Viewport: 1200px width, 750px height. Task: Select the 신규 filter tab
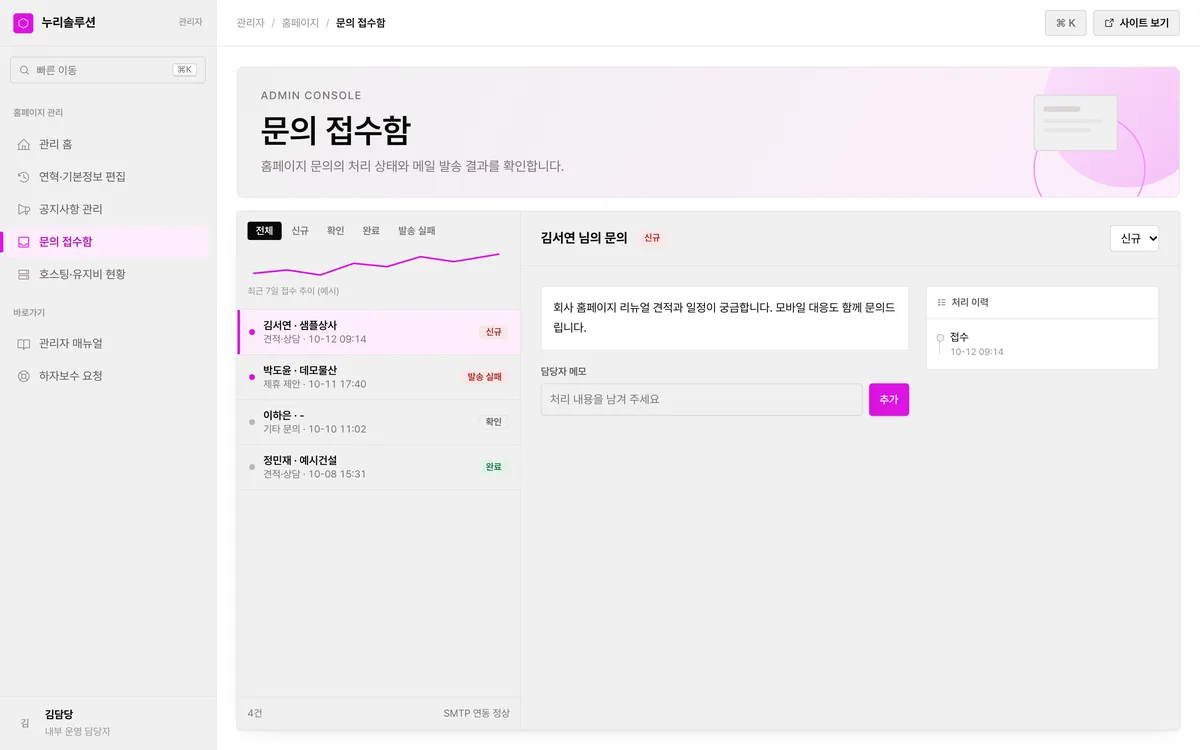pos(300,231)
